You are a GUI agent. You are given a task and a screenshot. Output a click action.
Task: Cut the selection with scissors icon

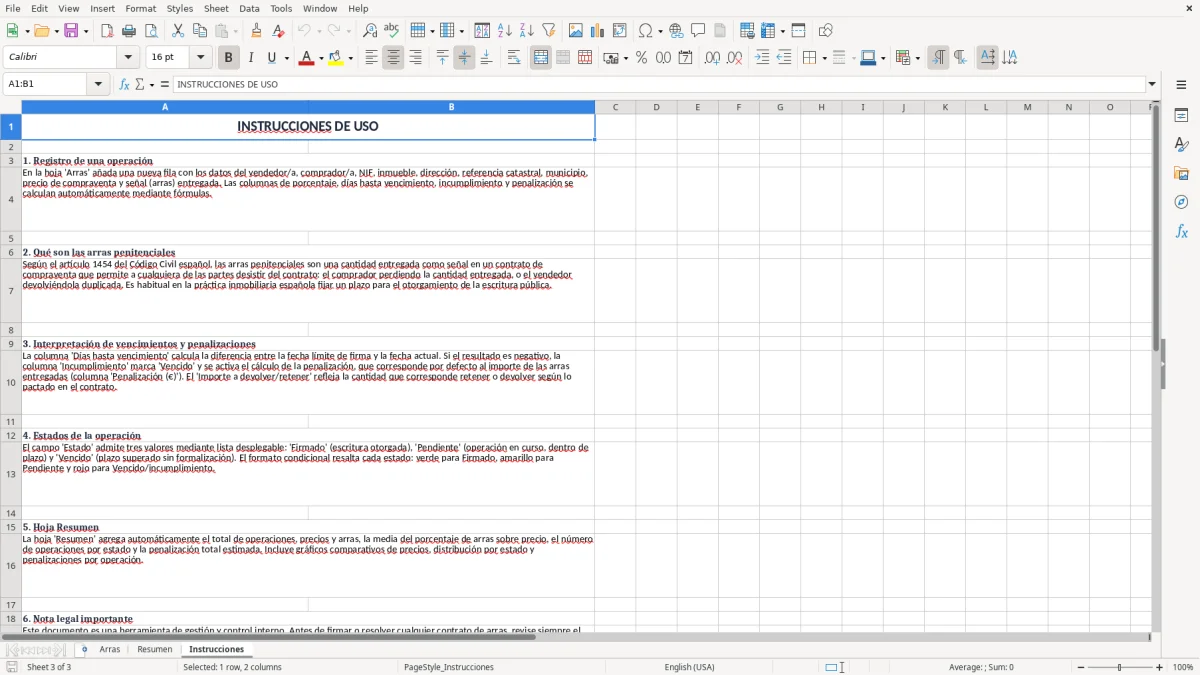178,31
